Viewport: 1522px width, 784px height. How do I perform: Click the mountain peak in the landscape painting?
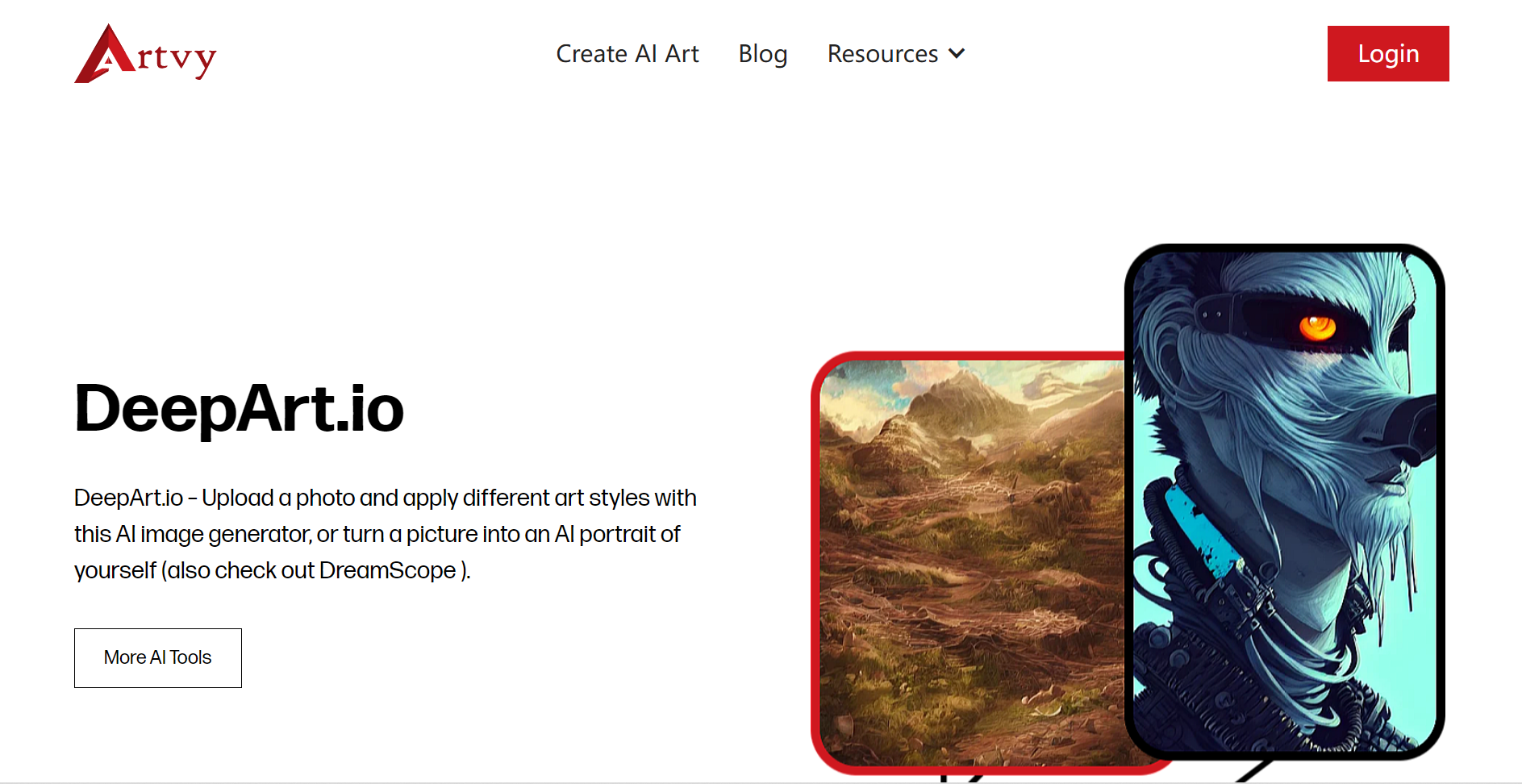click(x=960, y=379)
